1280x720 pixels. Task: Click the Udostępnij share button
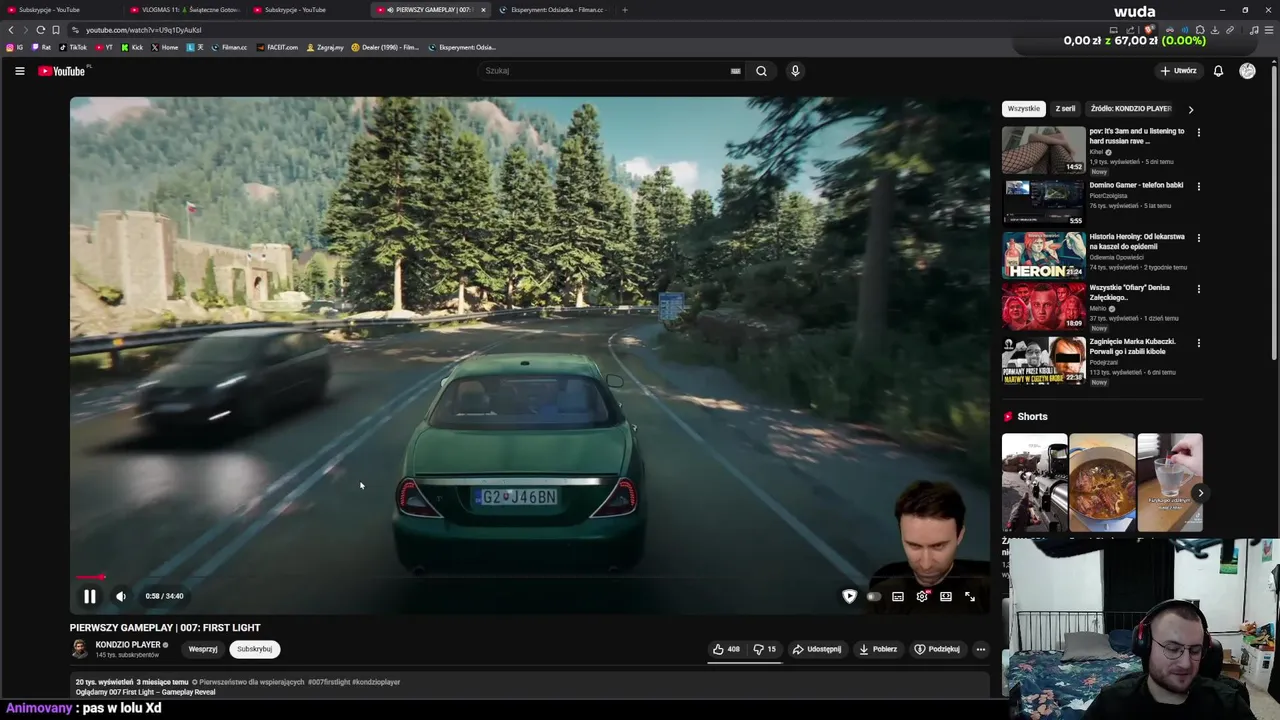pyautogui.click(x=817, y=649)
